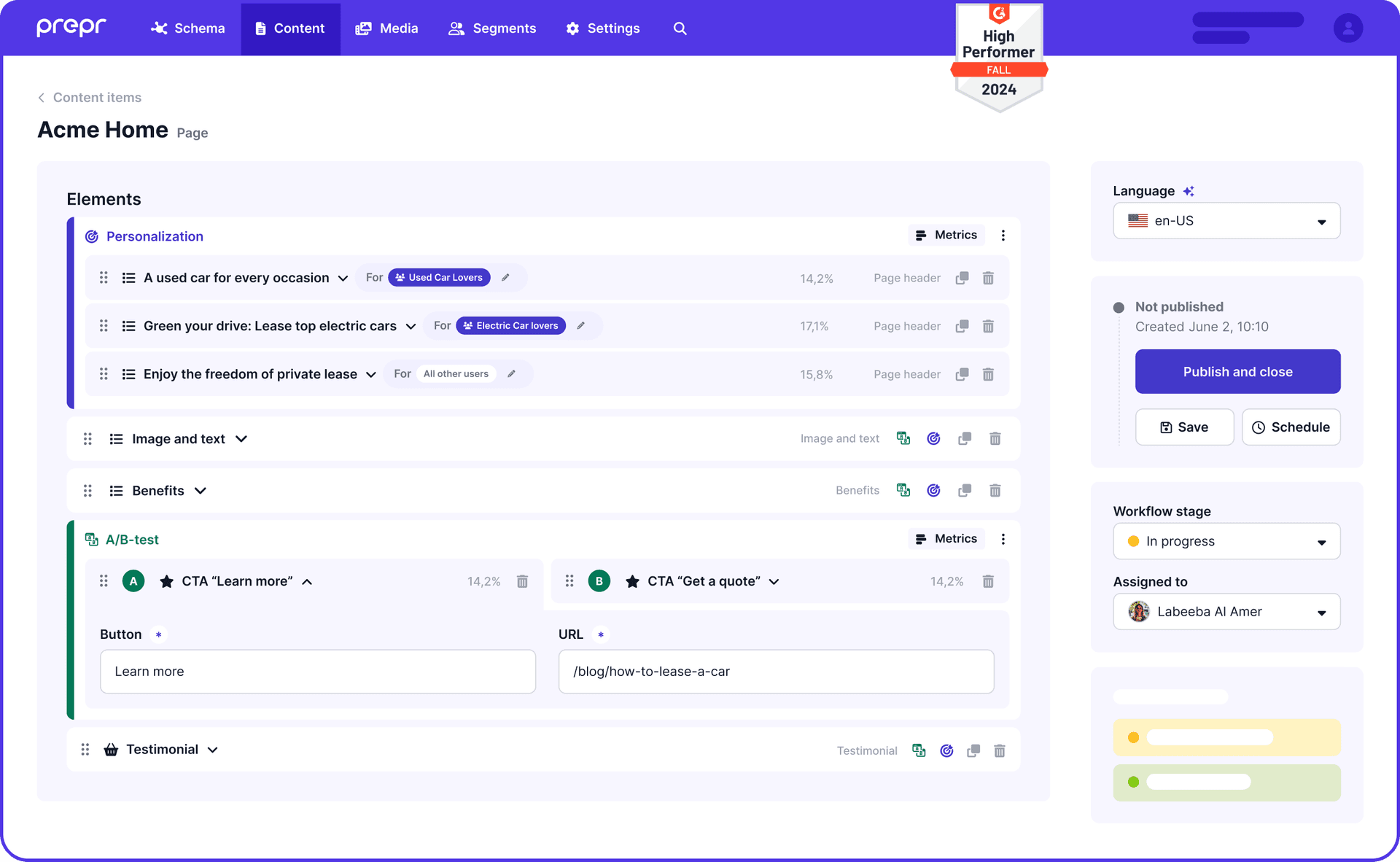1400x862 pixels.
Task: Open the Media tab
Action: click(386, 28)
